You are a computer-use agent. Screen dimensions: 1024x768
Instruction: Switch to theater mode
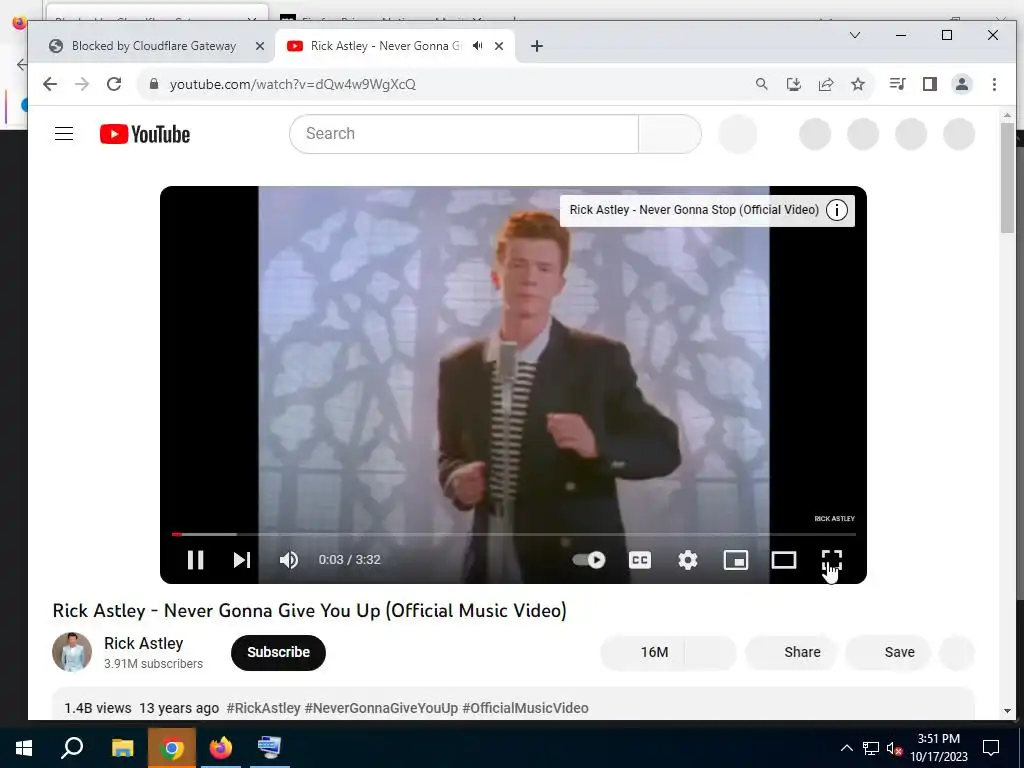pos(784,560)
